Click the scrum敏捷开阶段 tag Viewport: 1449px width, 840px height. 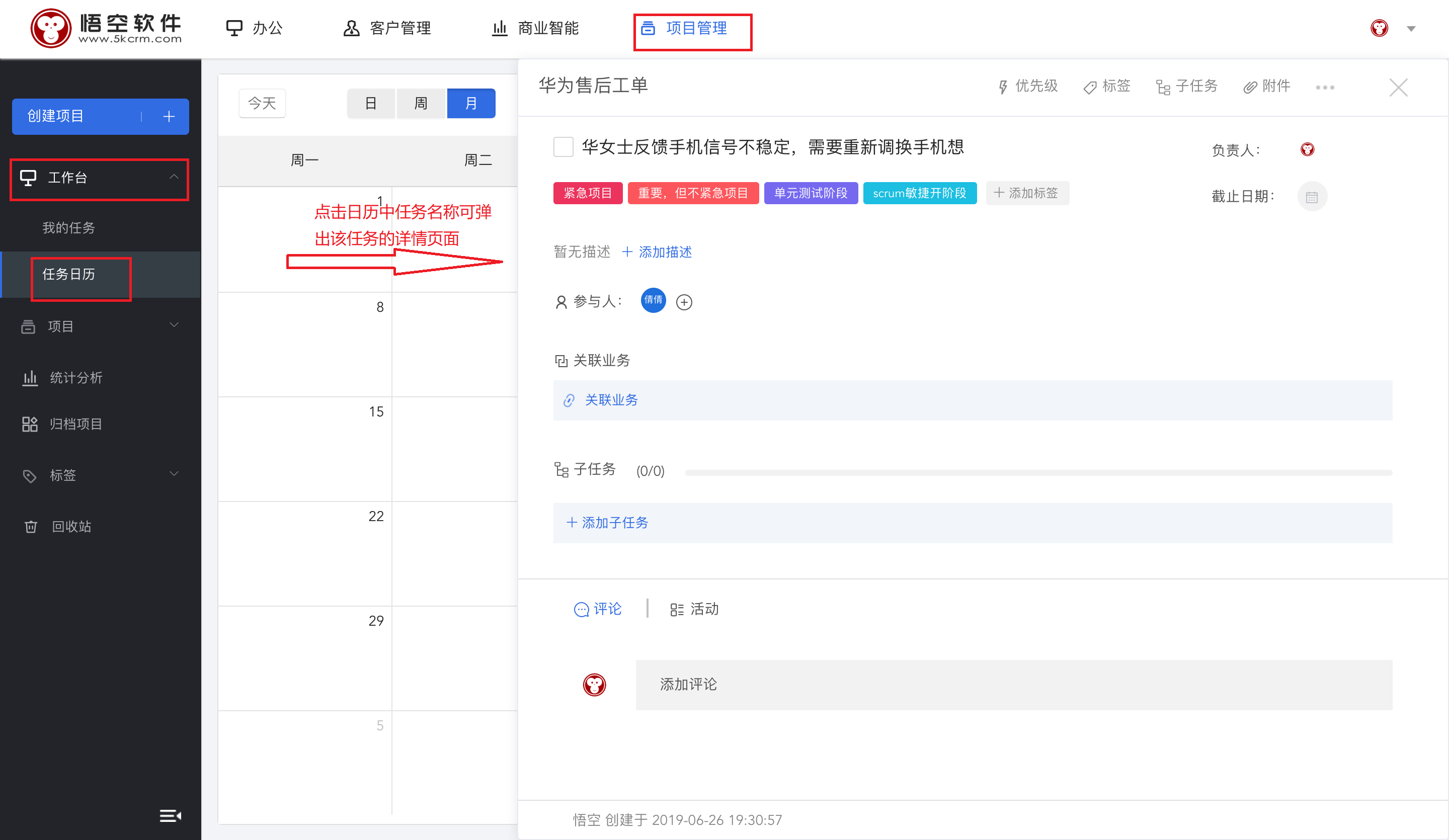[x=919, y=193]
